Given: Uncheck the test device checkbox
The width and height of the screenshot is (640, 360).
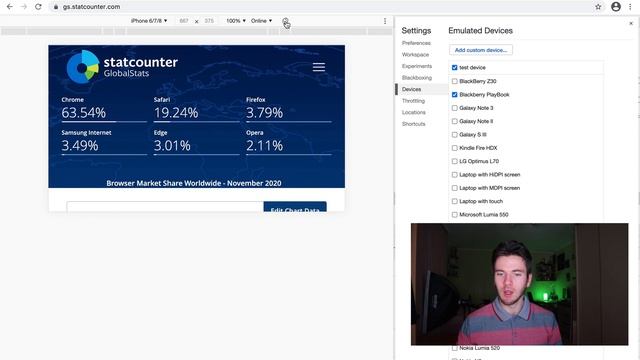Looking at the screenshot, I should pos(454,67).
